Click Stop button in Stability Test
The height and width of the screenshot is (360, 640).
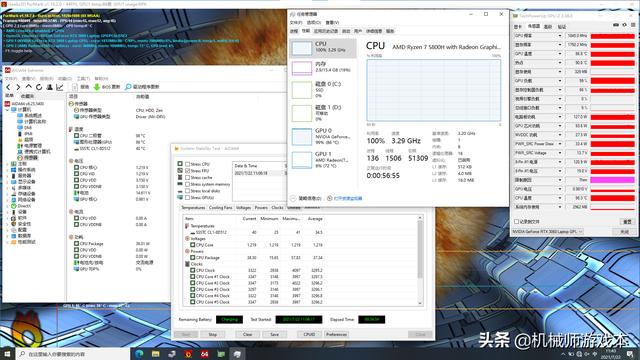click(213, 334)
